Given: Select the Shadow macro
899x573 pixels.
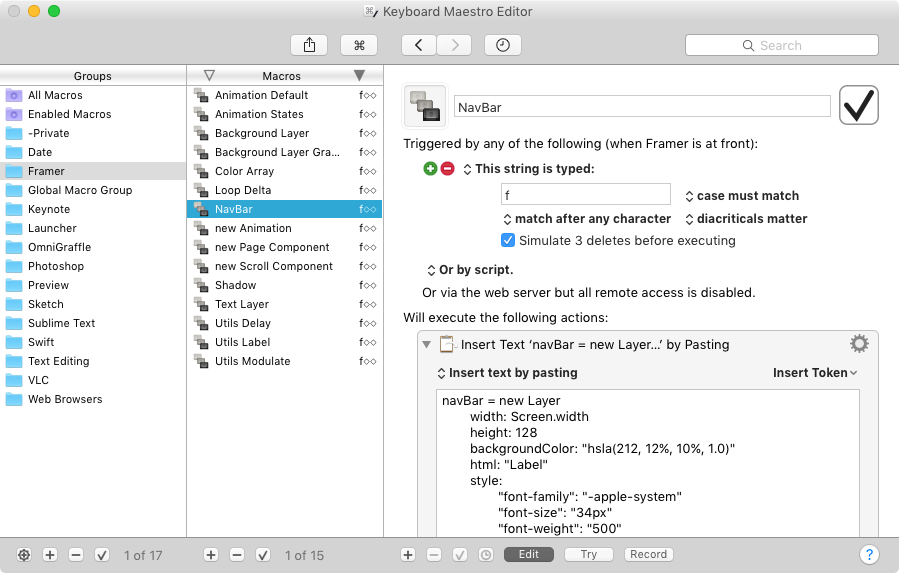Looking at the screenshot, I should tap(285, 285).
